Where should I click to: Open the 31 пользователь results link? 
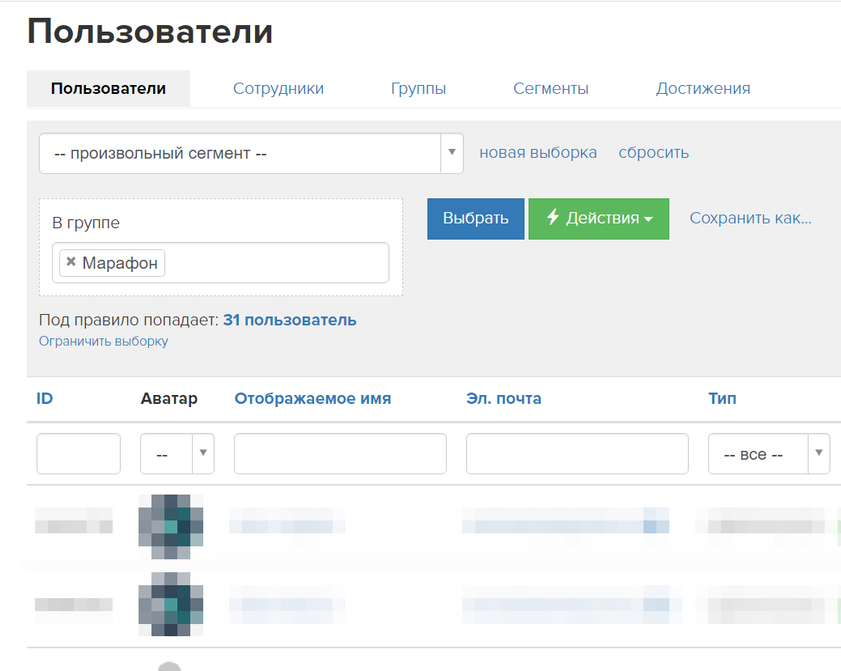[289, 320]
